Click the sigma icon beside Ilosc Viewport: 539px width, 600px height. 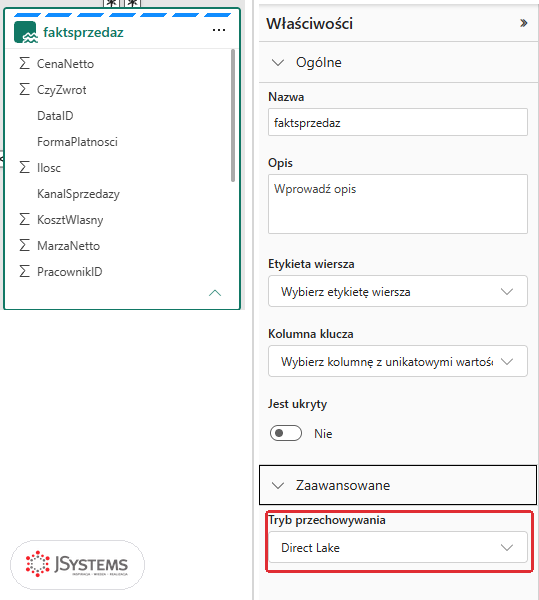24,167
